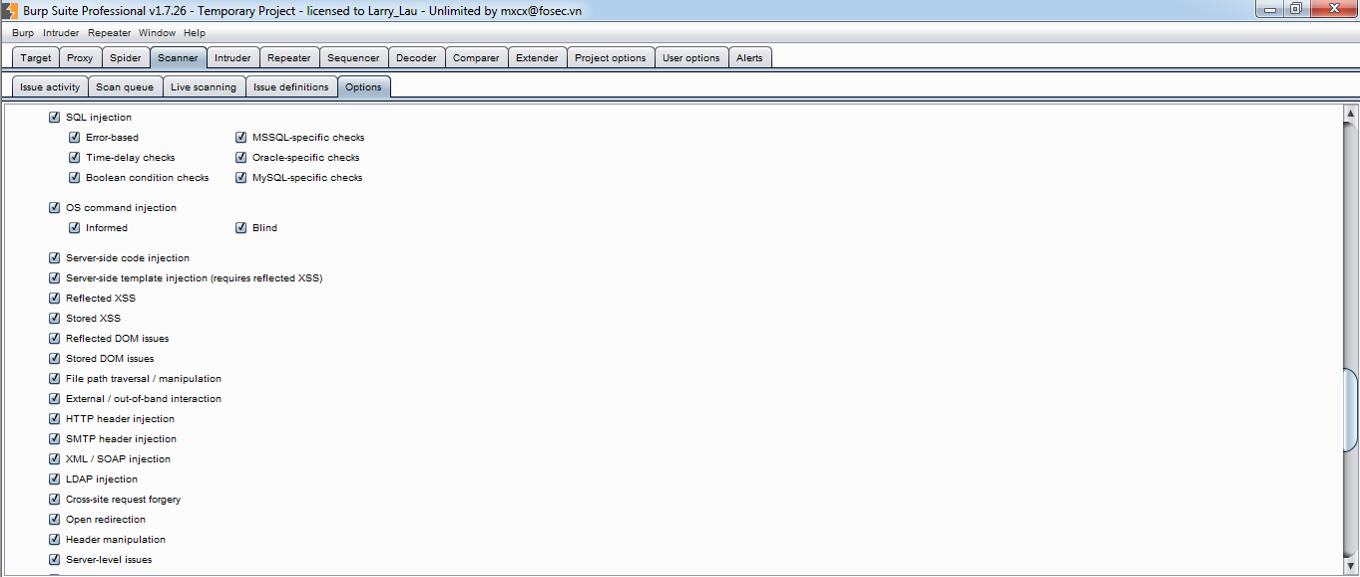This screenshot has height=577, width=1360.
Task: Click the scrollbar up arrow
Action: 1350,113
